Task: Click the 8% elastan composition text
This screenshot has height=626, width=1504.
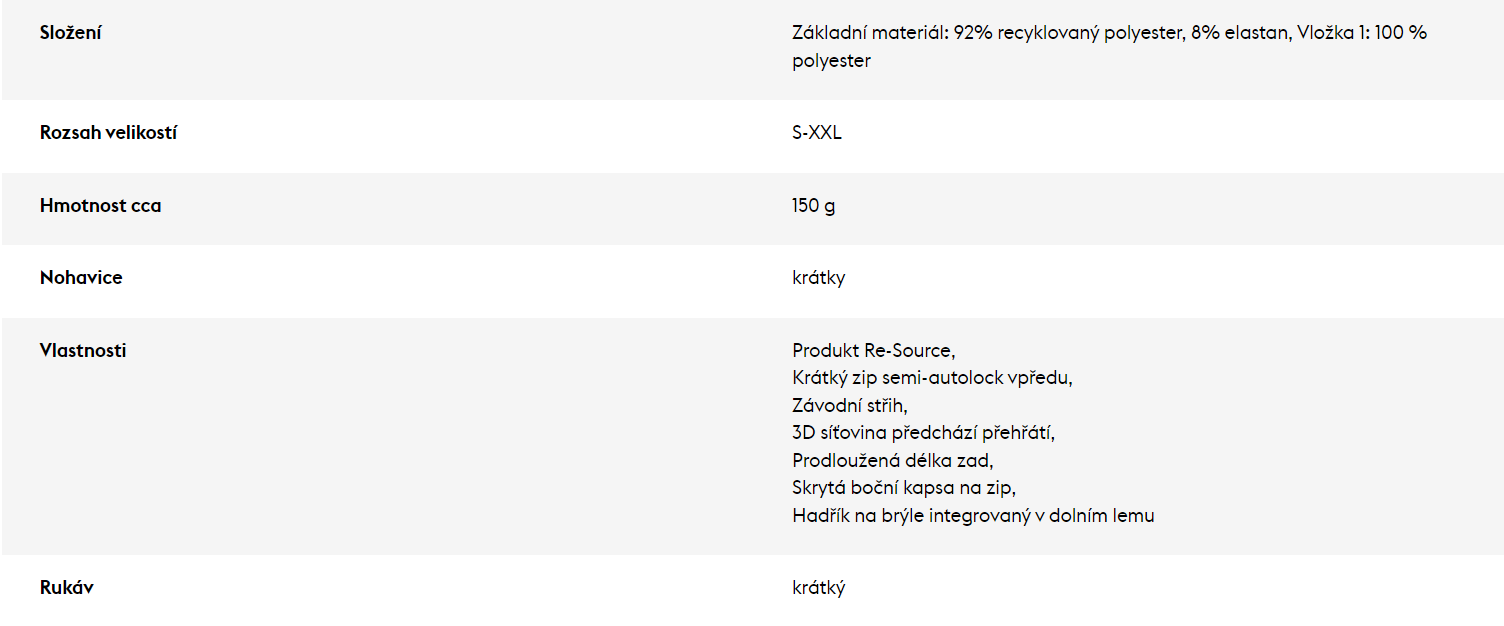Action: pyautogui.click(x=1238, y=33)
